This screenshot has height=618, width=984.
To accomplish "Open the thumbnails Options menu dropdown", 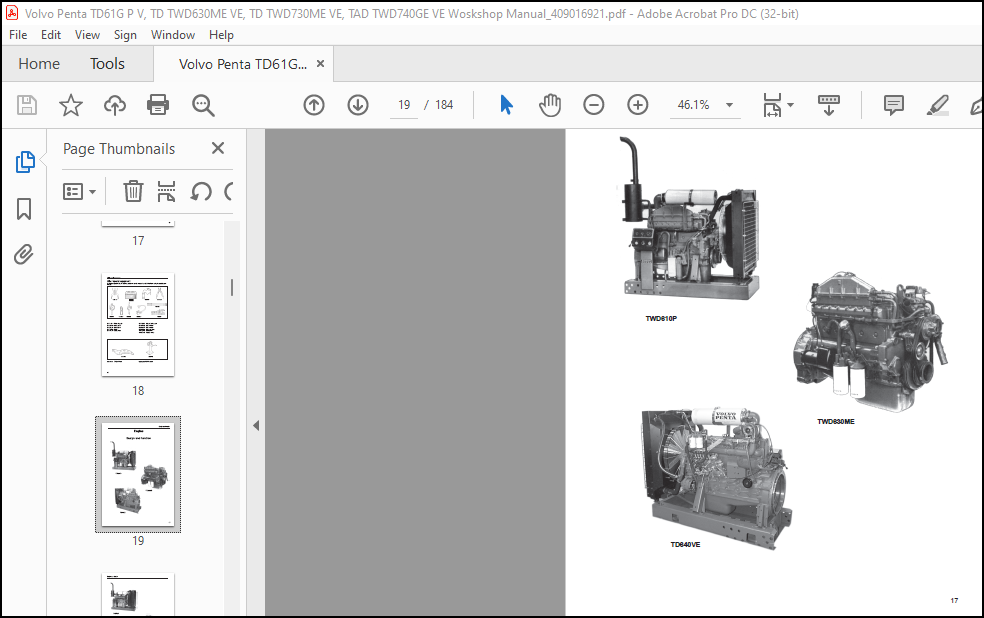I will [79, 191].
